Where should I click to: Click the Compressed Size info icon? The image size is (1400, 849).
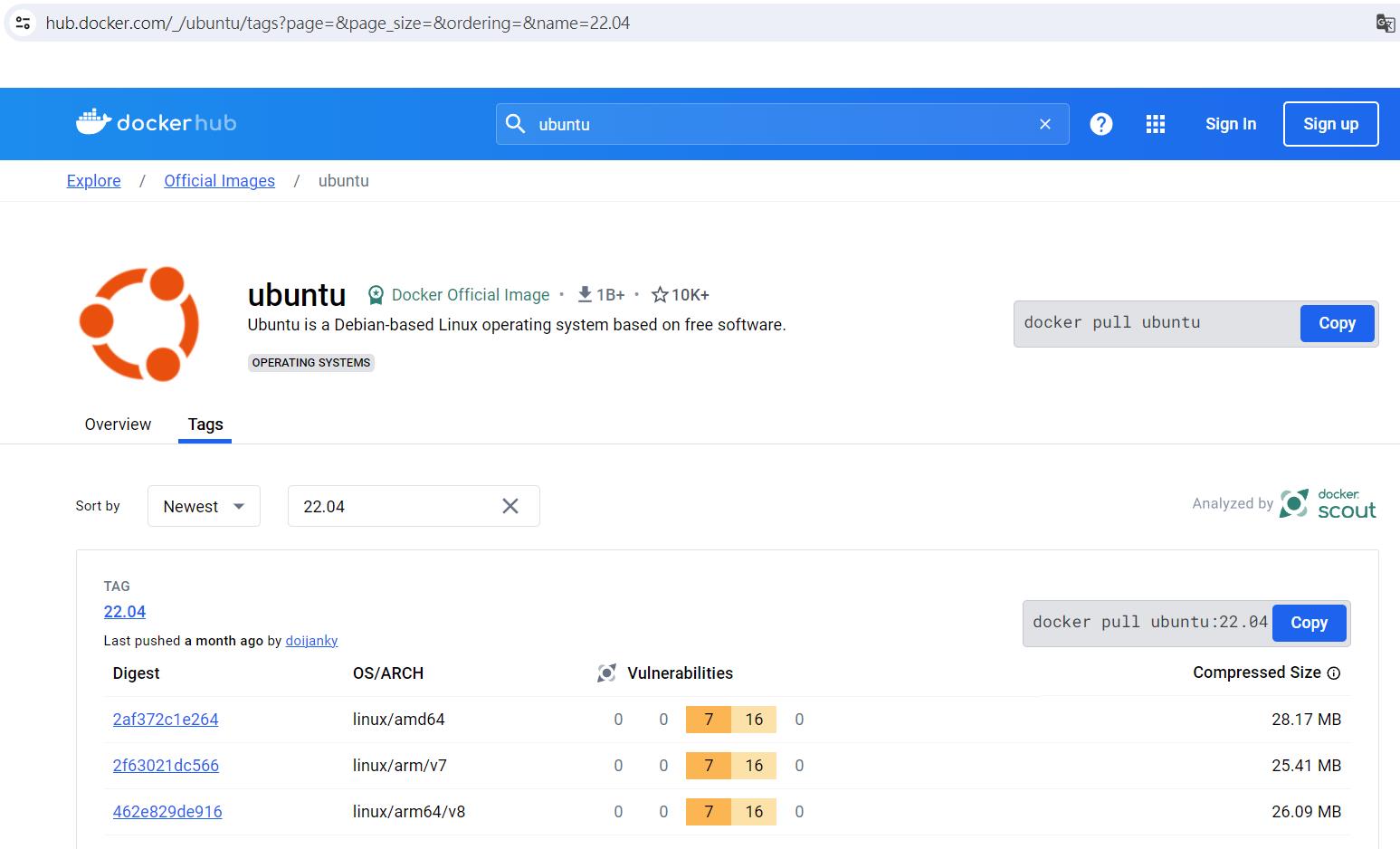1334,673
